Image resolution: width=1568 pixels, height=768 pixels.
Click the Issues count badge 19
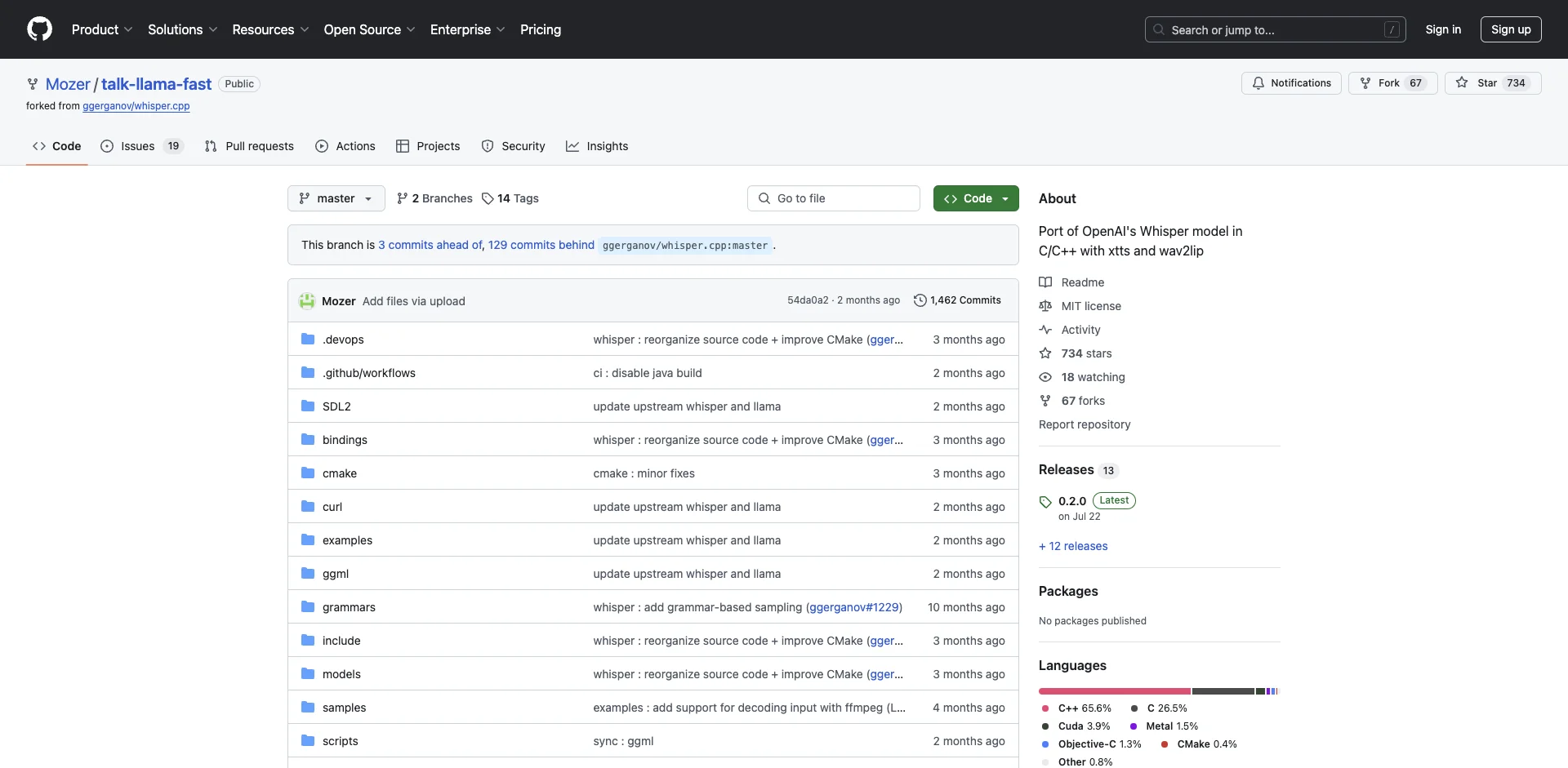click(x=173, y=146)
